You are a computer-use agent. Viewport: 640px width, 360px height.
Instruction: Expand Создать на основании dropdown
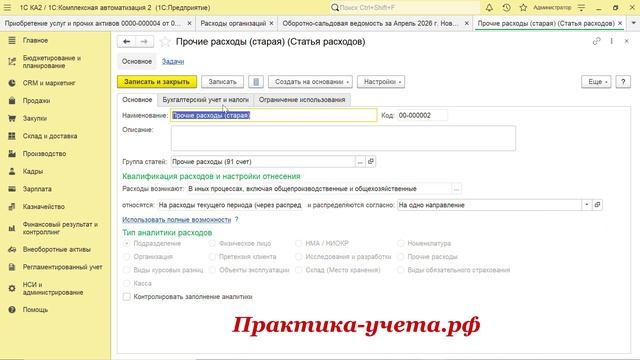pyautogui.click(x=311, y=82)
